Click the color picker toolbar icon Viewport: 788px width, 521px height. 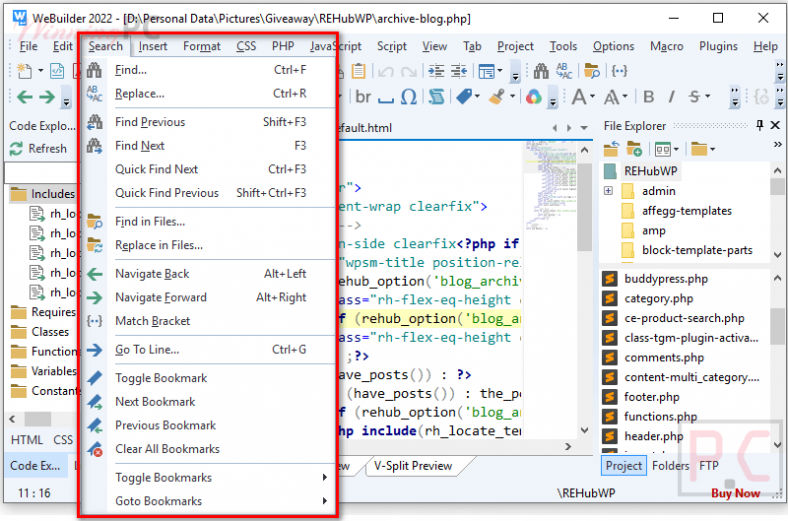pyautogui.click(x=533, y=96)
